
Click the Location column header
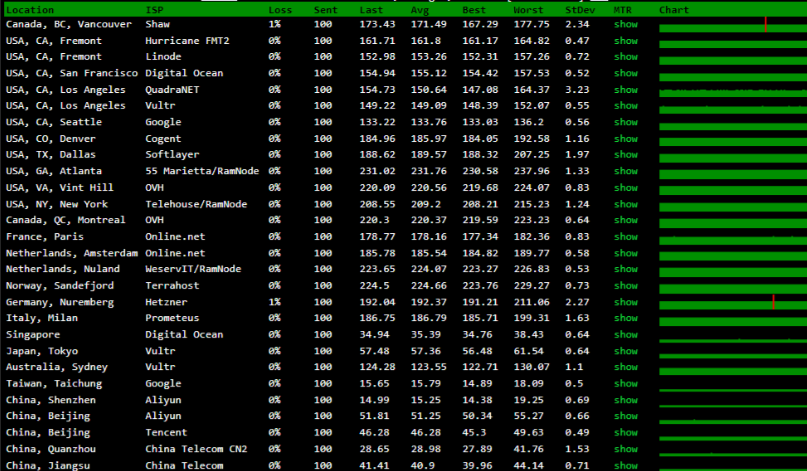29,10
